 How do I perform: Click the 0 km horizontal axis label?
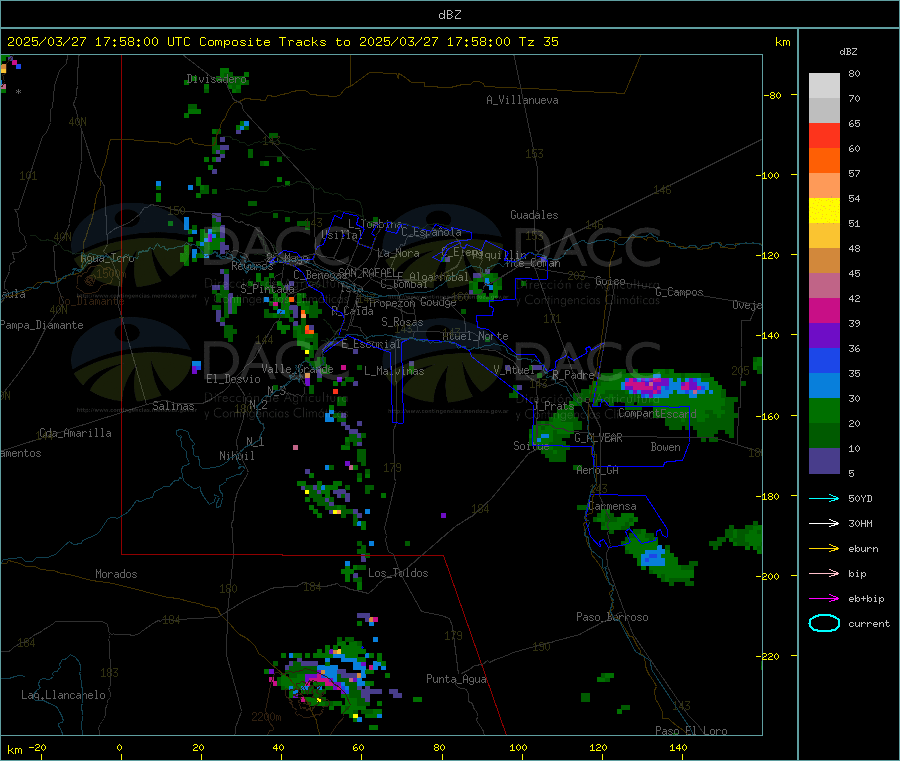tap(119, 747)
